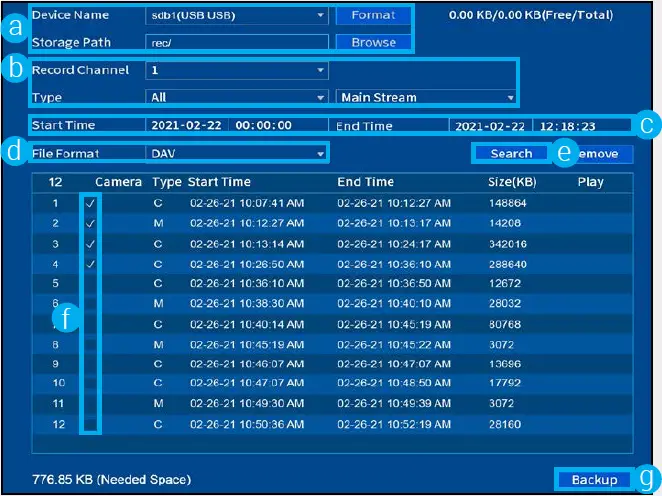Select end time 02-26-21 10:45:22 AM

(394, 345)
